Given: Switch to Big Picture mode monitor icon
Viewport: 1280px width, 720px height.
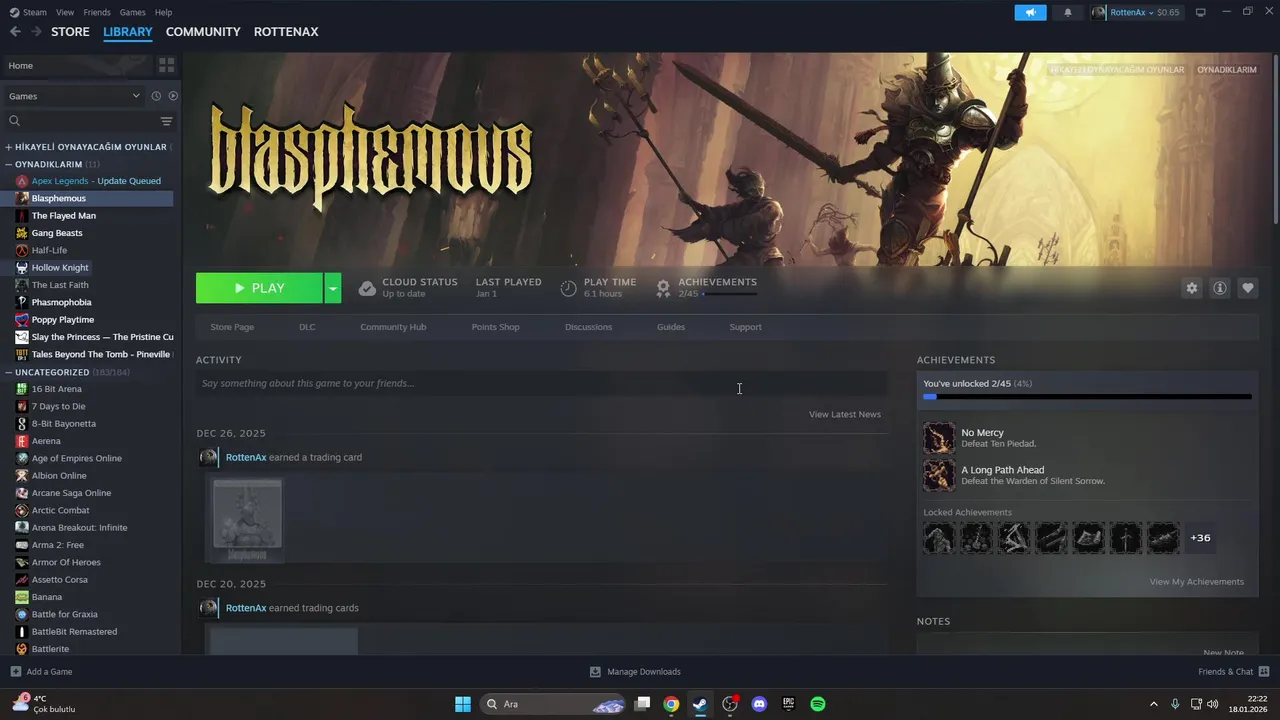Looking at the screenshot, I should tap(1201, 12).
